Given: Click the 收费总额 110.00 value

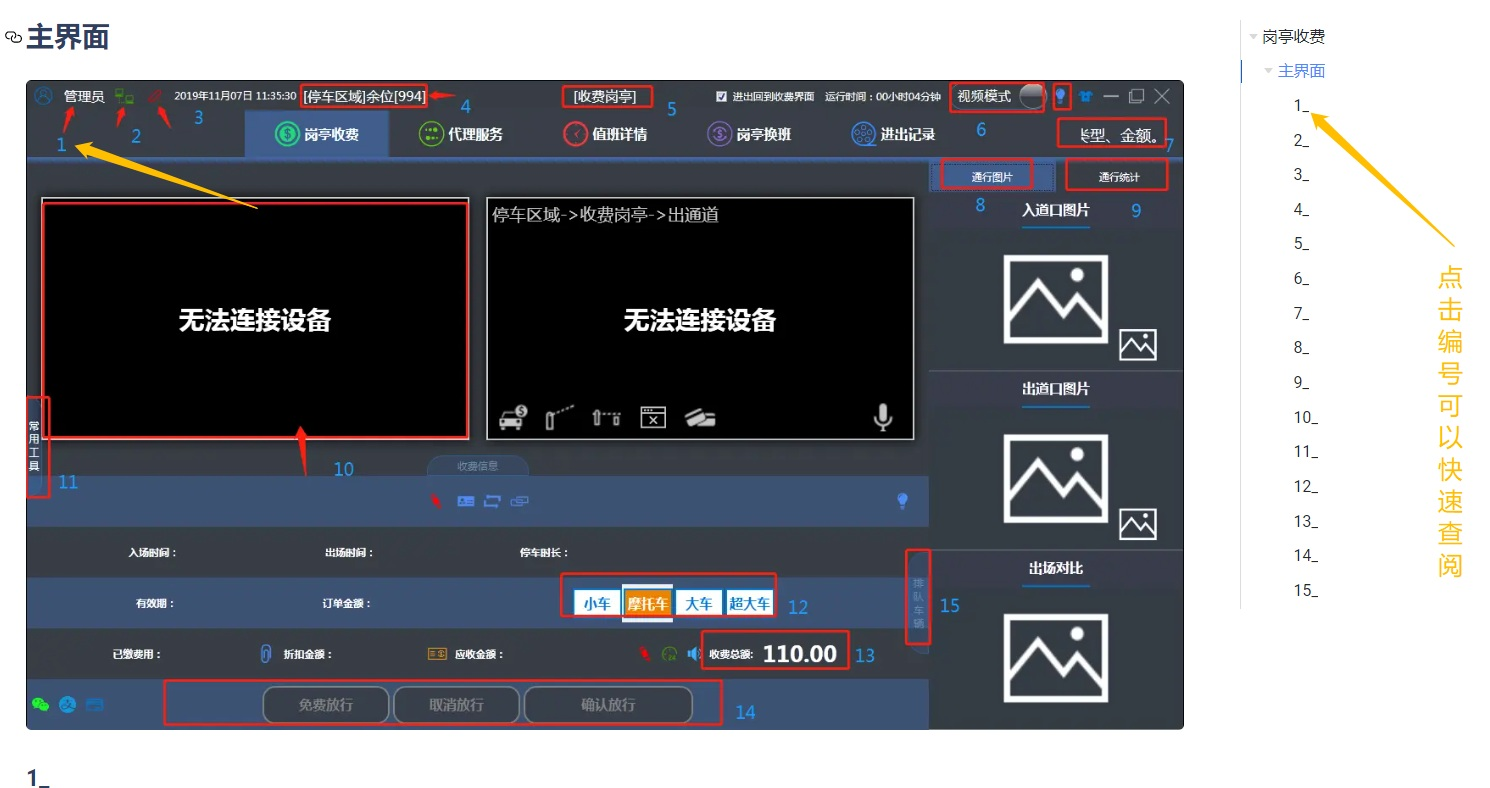Looking at the screenshot, I should [x=800, y=654].
